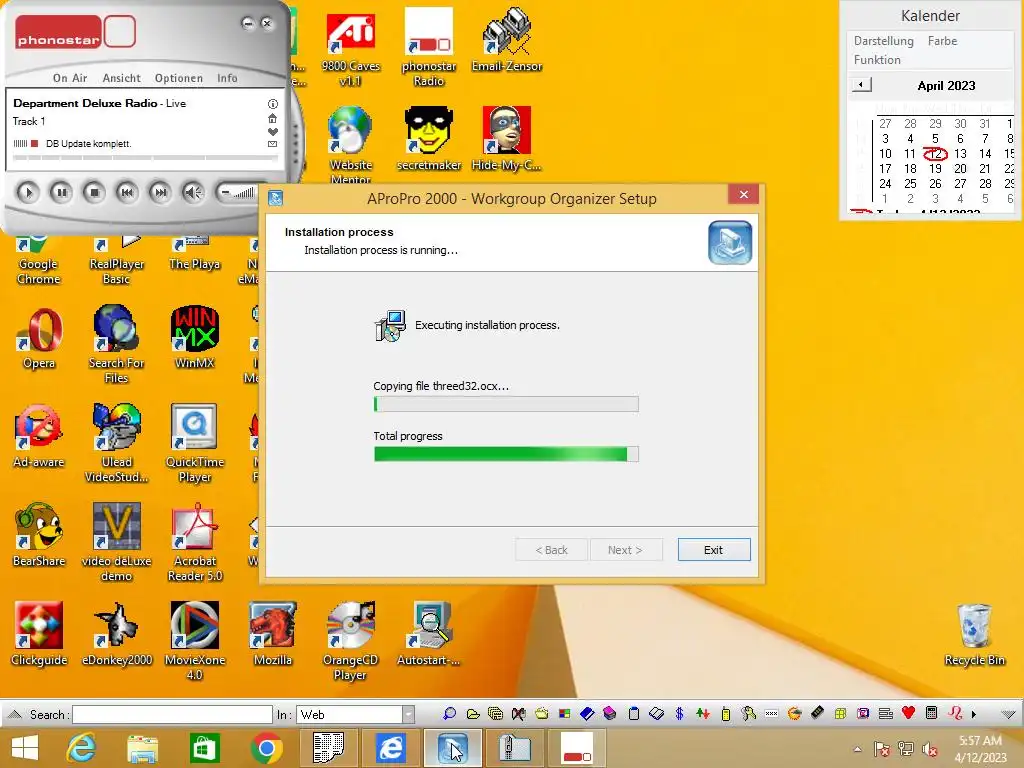The width and height of the screenshot is (1024, 768).
Task: Click the envelope mail icon in phonostar
Action: pos(273,144)
